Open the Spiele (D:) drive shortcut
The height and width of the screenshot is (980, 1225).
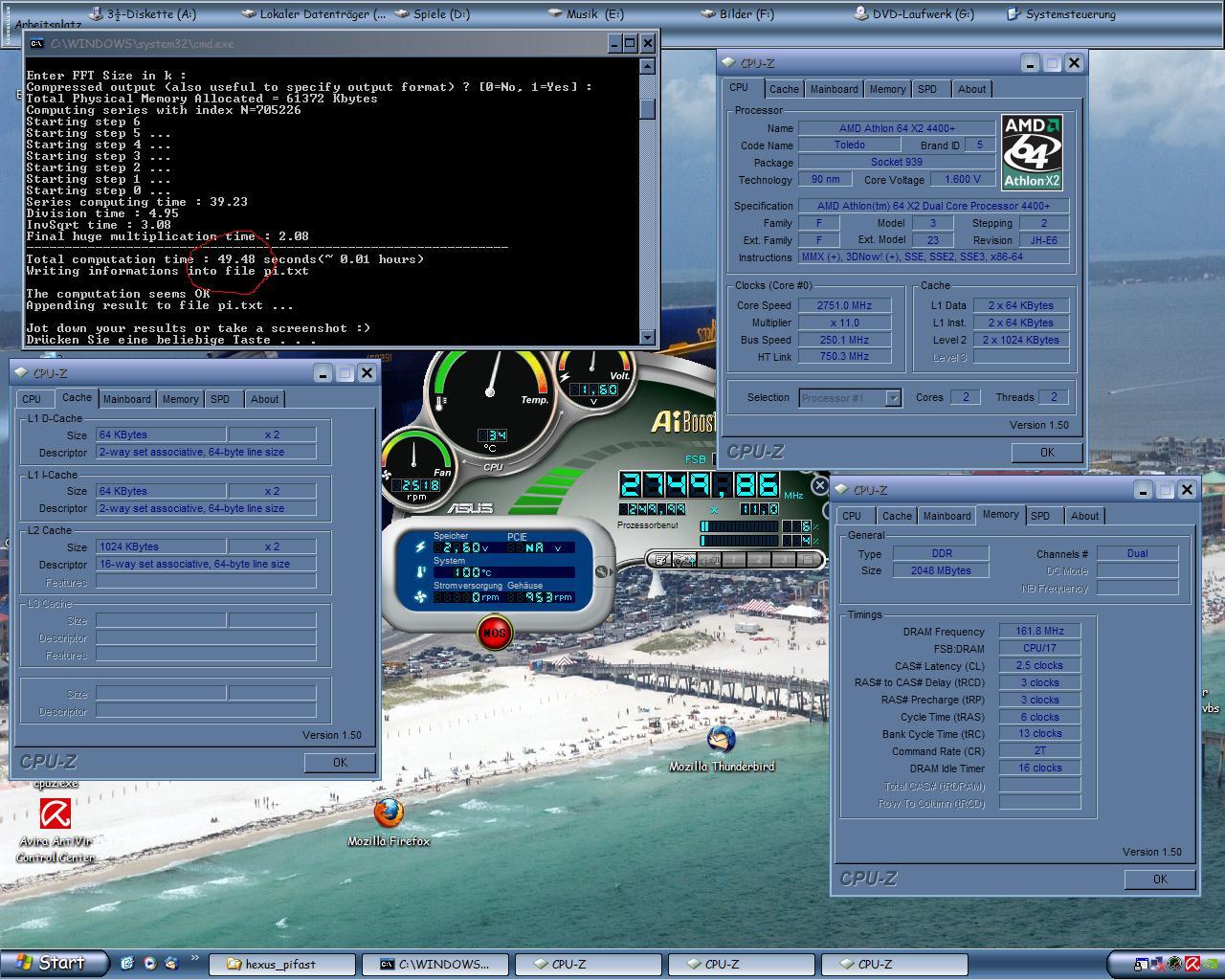pyautogui.click(x=433, y=14)
